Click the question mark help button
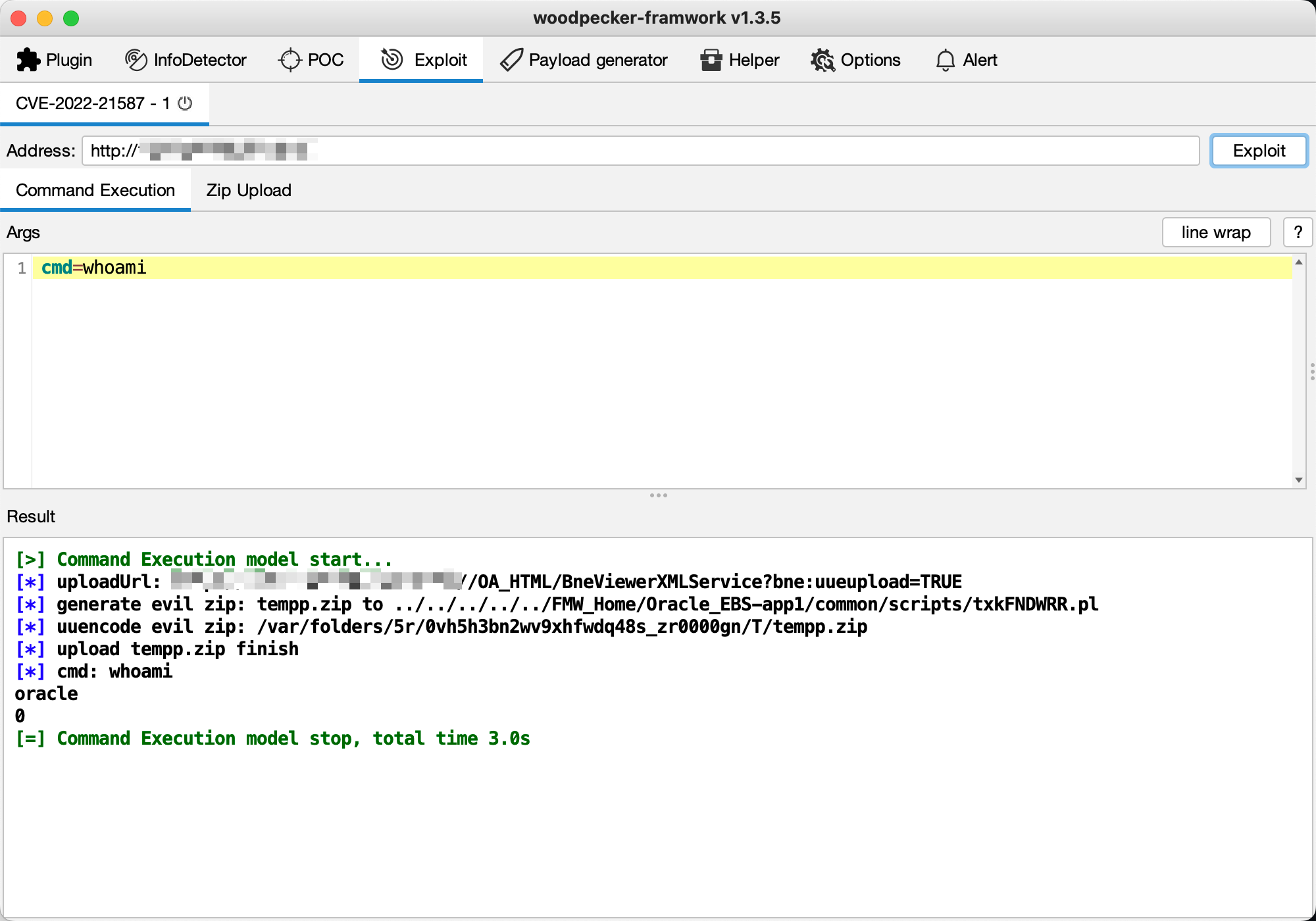Viewport: 1316px width, 921px height. tap(1298, 232)
